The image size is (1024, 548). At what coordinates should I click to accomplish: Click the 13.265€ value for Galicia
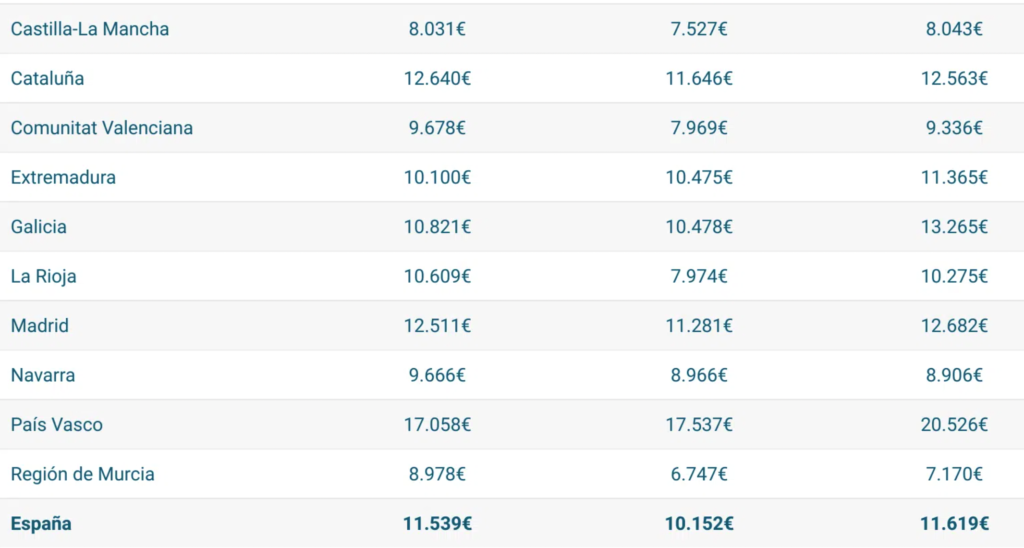click(954, 227)
